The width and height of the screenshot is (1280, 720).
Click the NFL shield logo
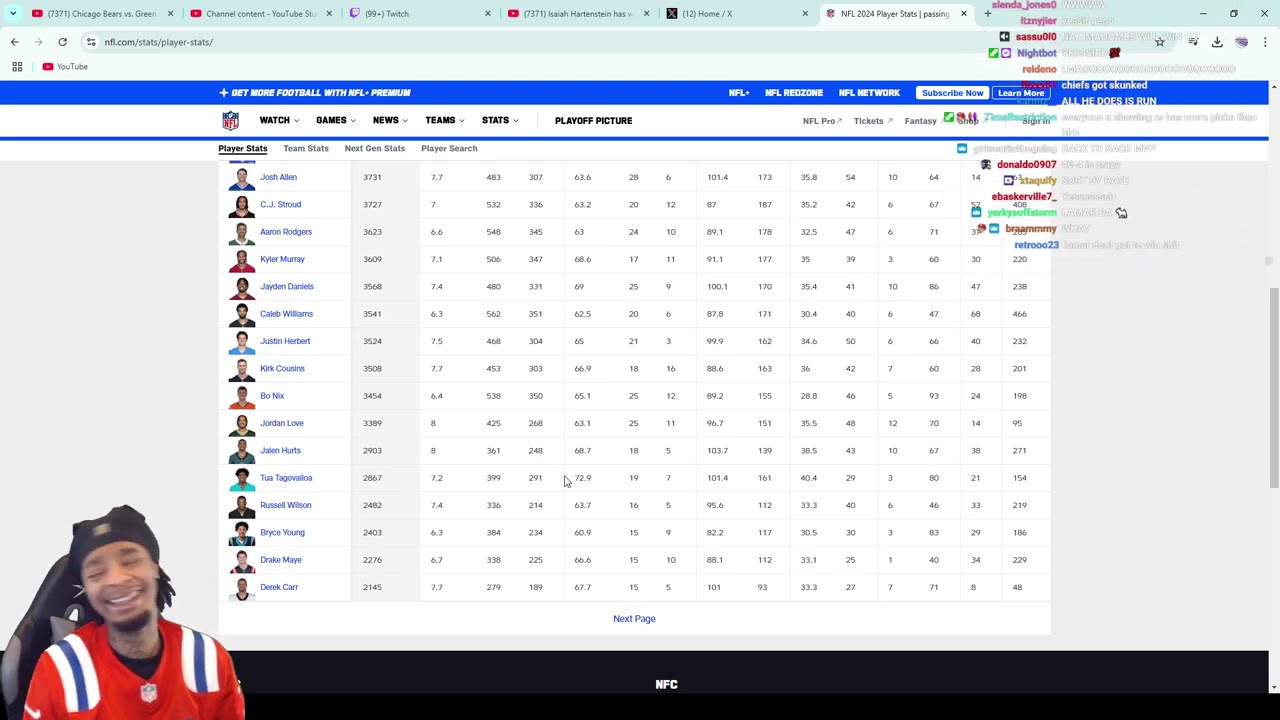coord(231,121)
